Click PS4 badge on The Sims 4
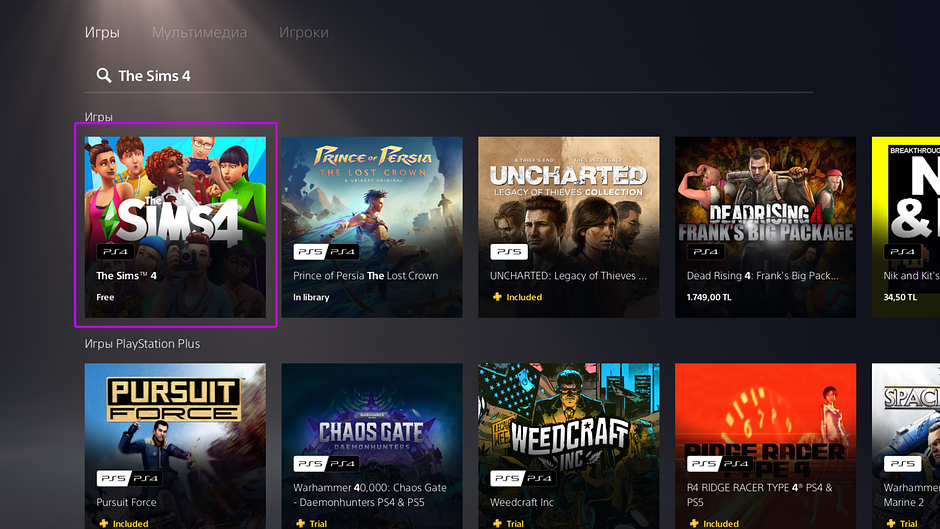The height and width of the screenshot is (529, 940). click(x=115, y=252)
